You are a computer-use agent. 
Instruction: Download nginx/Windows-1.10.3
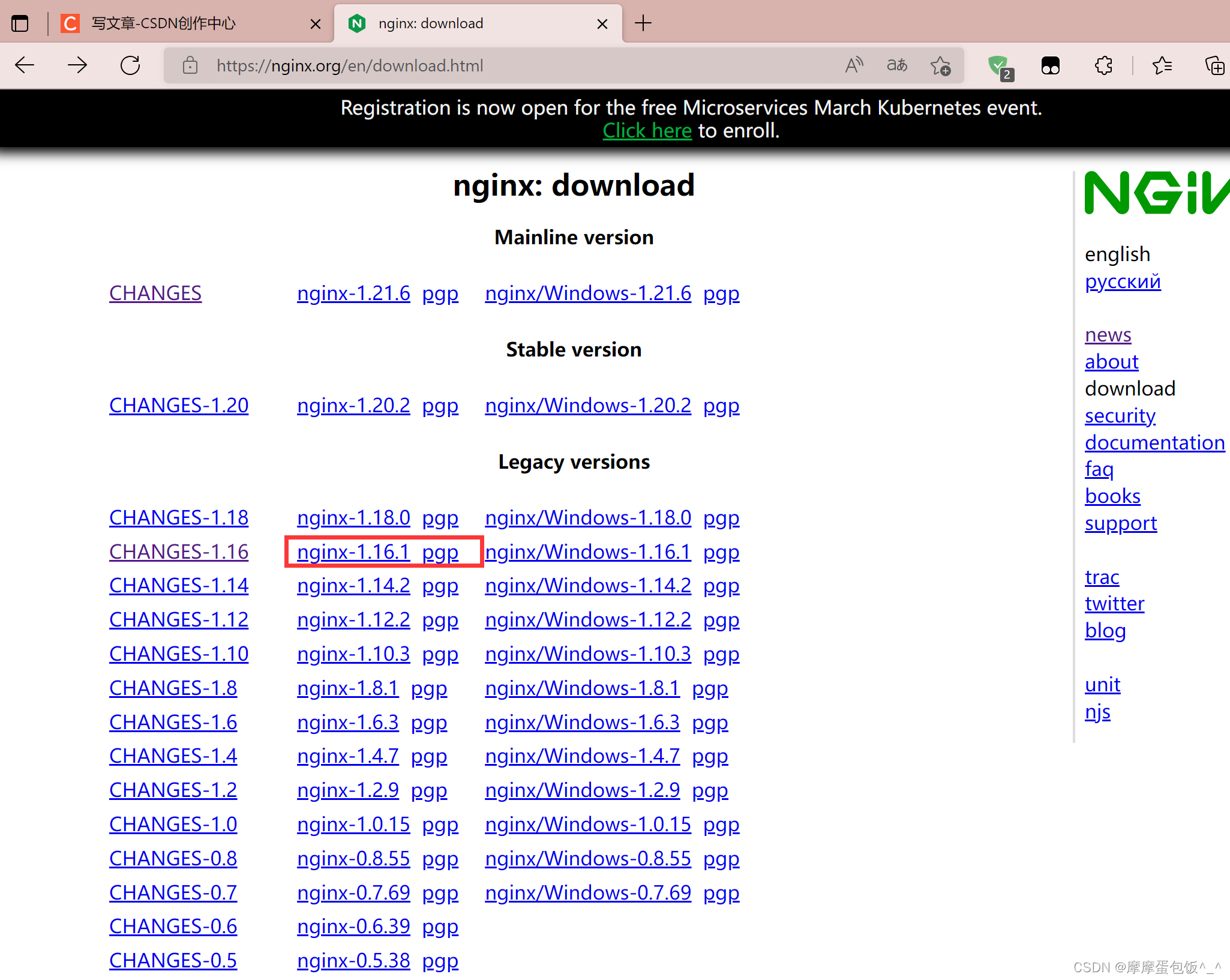coord(588,654)
